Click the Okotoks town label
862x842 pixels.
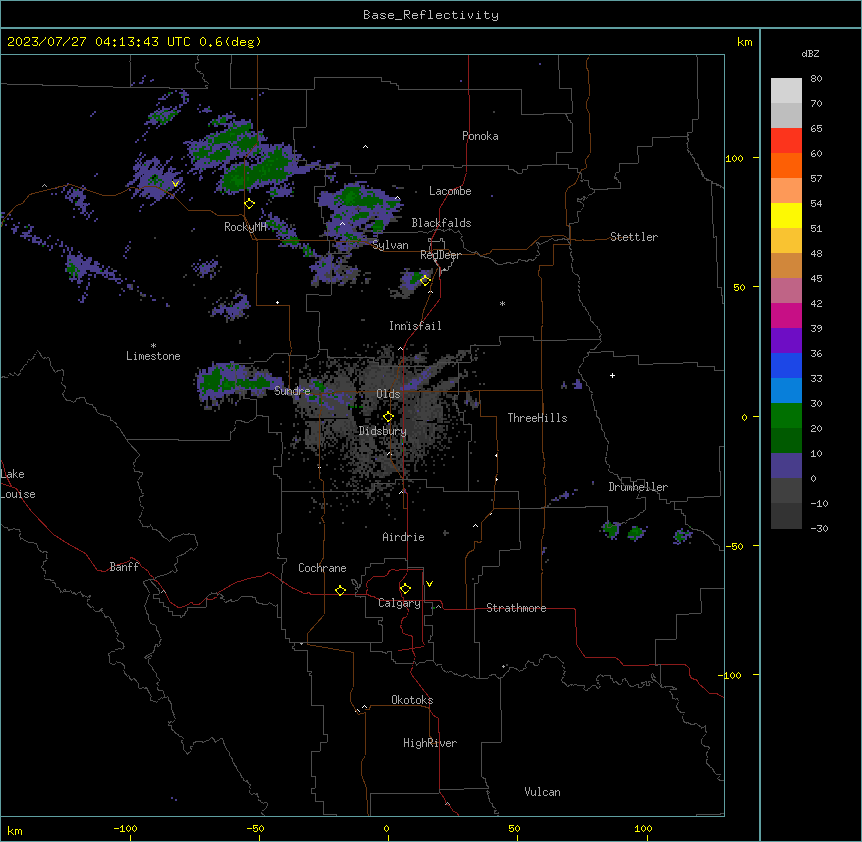pos(412,700)
